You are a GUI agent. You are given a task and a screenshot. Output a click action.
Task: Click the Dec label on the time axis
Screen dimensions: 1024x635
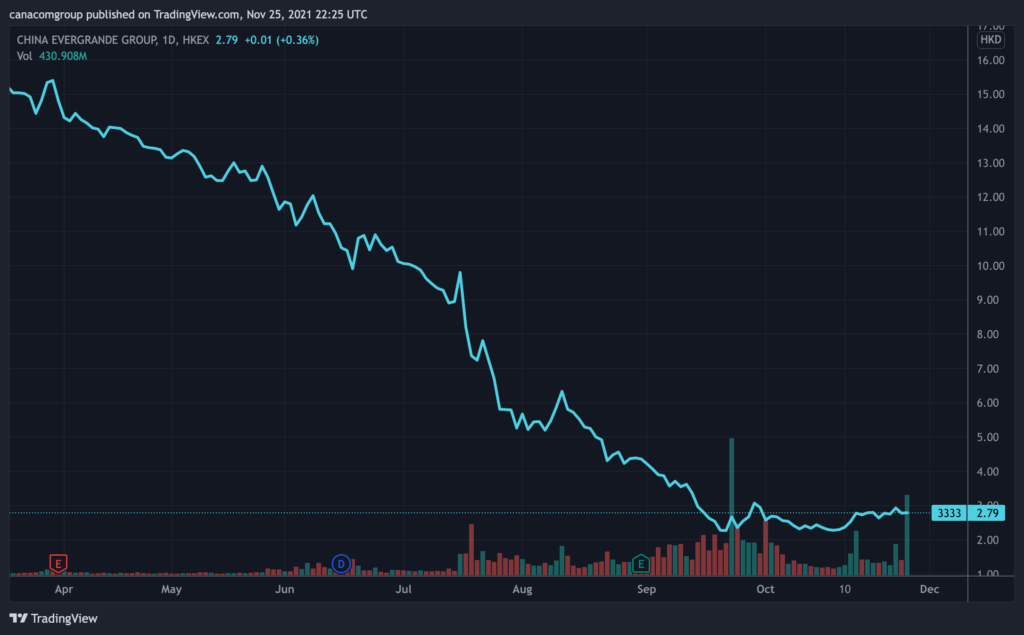(929, 589)
